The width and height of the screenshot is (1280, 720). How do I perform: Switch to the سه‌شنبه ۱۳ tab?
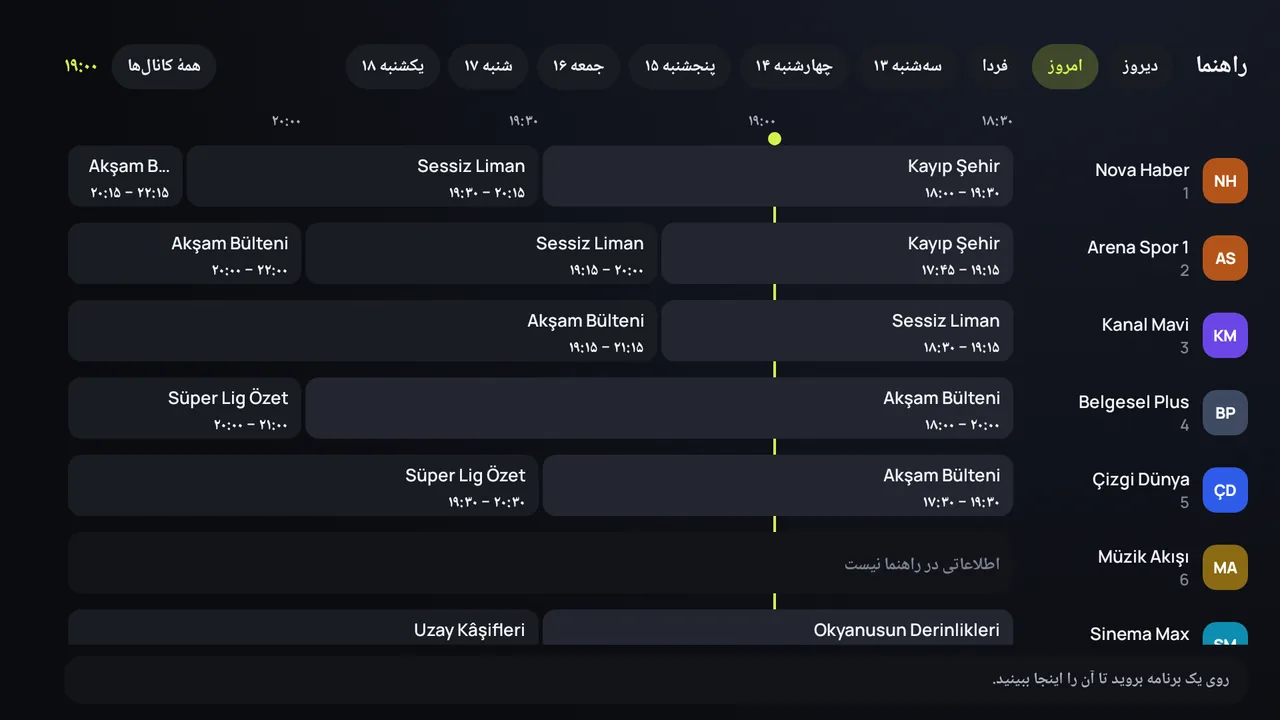(907, 66)
